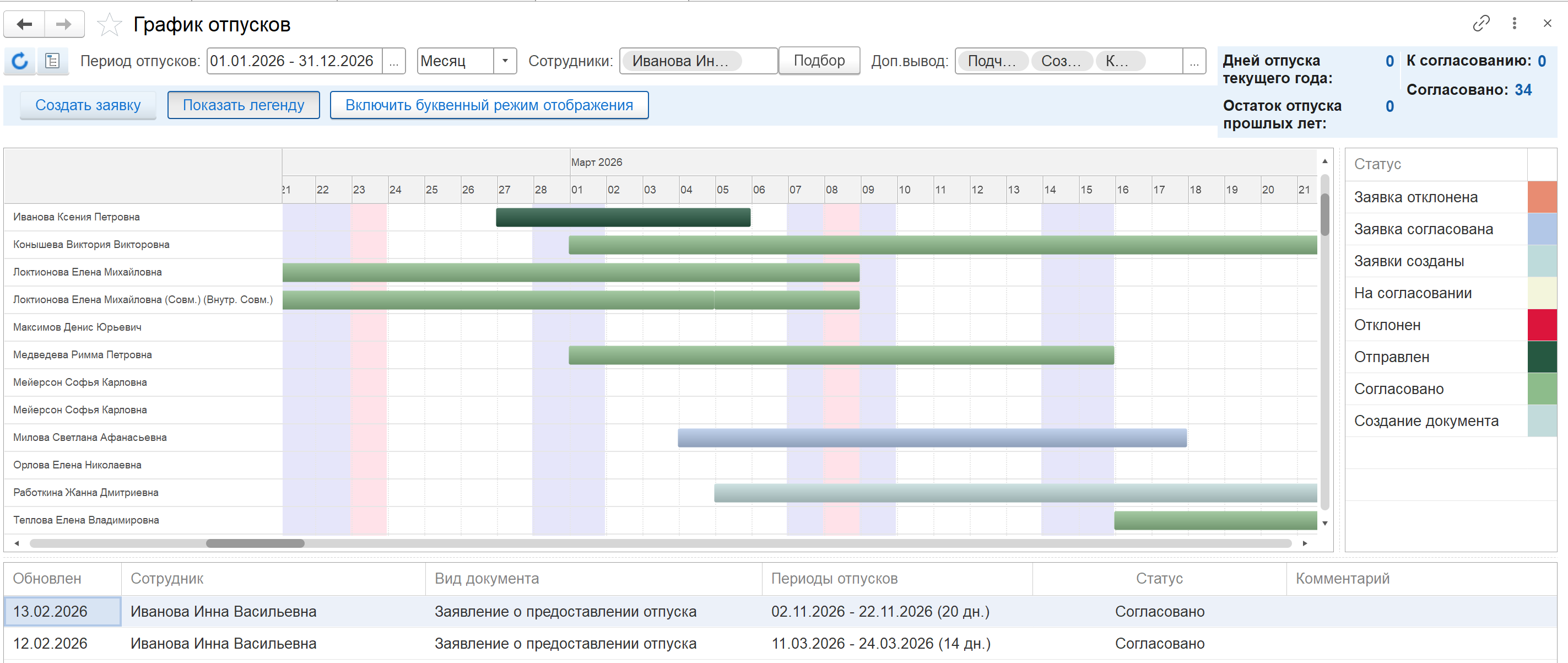Open period selection ellipsis button

point(394,62)
